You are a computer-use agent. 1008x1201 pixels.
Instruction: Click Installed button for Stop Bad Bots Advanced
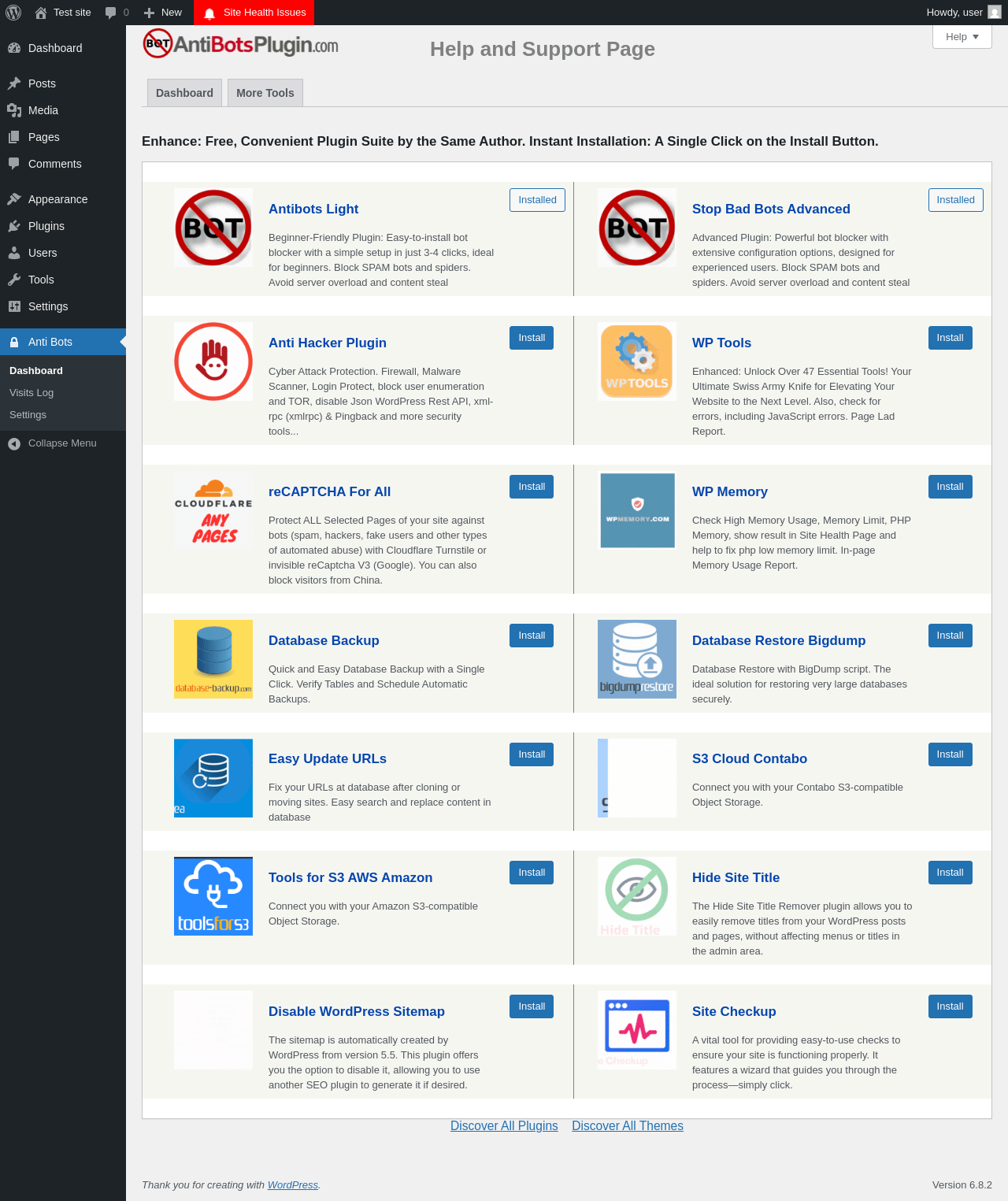pos(956,200)
